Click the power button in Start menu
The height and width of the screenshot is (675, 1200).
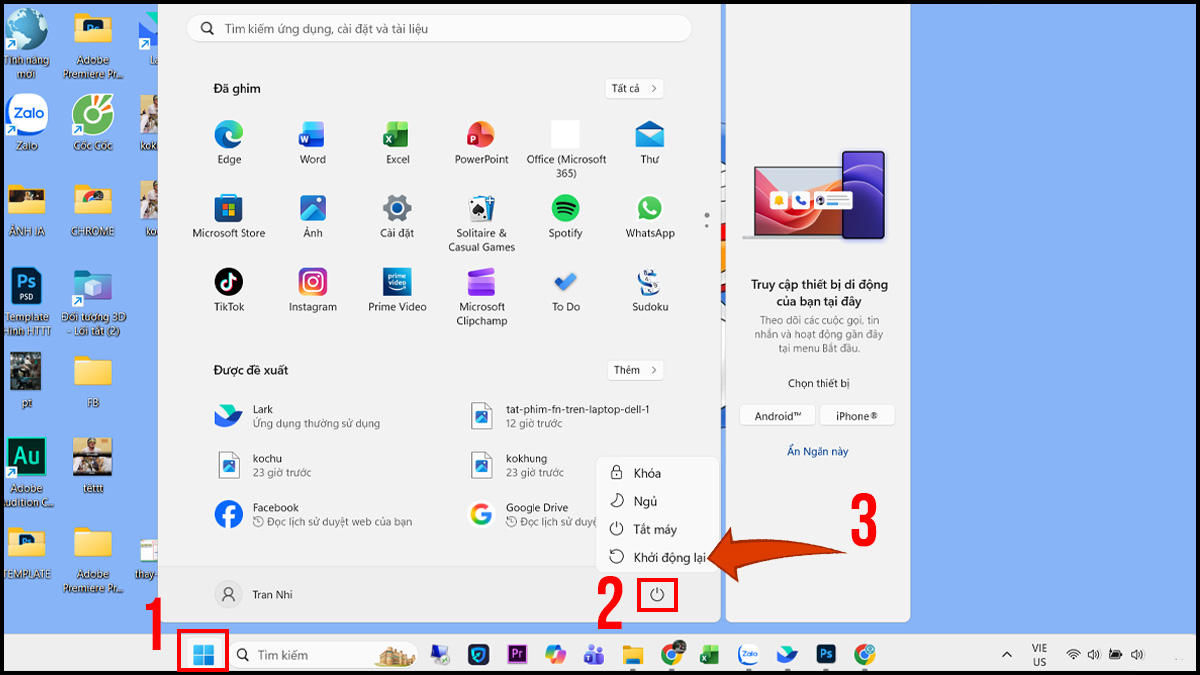point(657,595)
